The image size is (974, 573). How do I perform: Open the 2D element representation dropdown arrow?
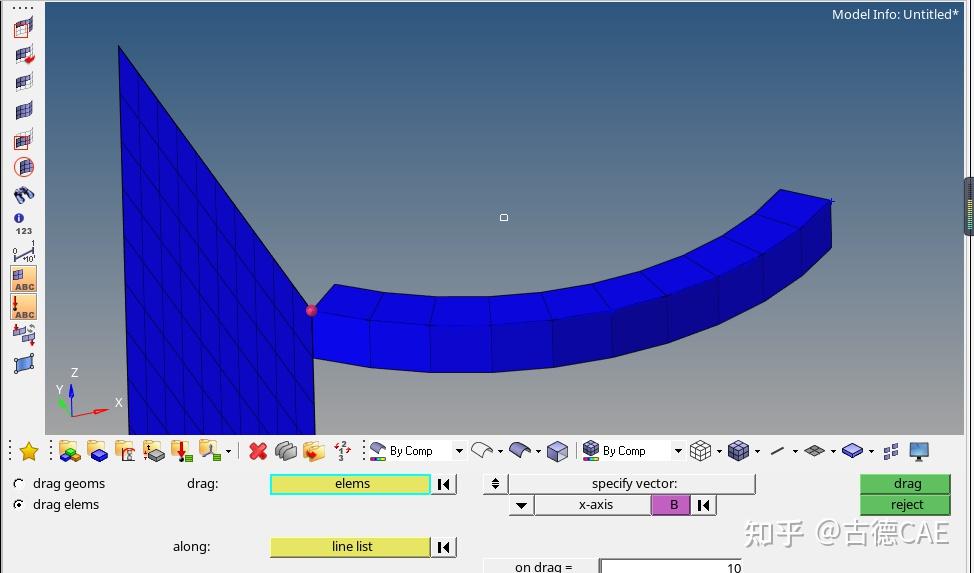point(833,452)
